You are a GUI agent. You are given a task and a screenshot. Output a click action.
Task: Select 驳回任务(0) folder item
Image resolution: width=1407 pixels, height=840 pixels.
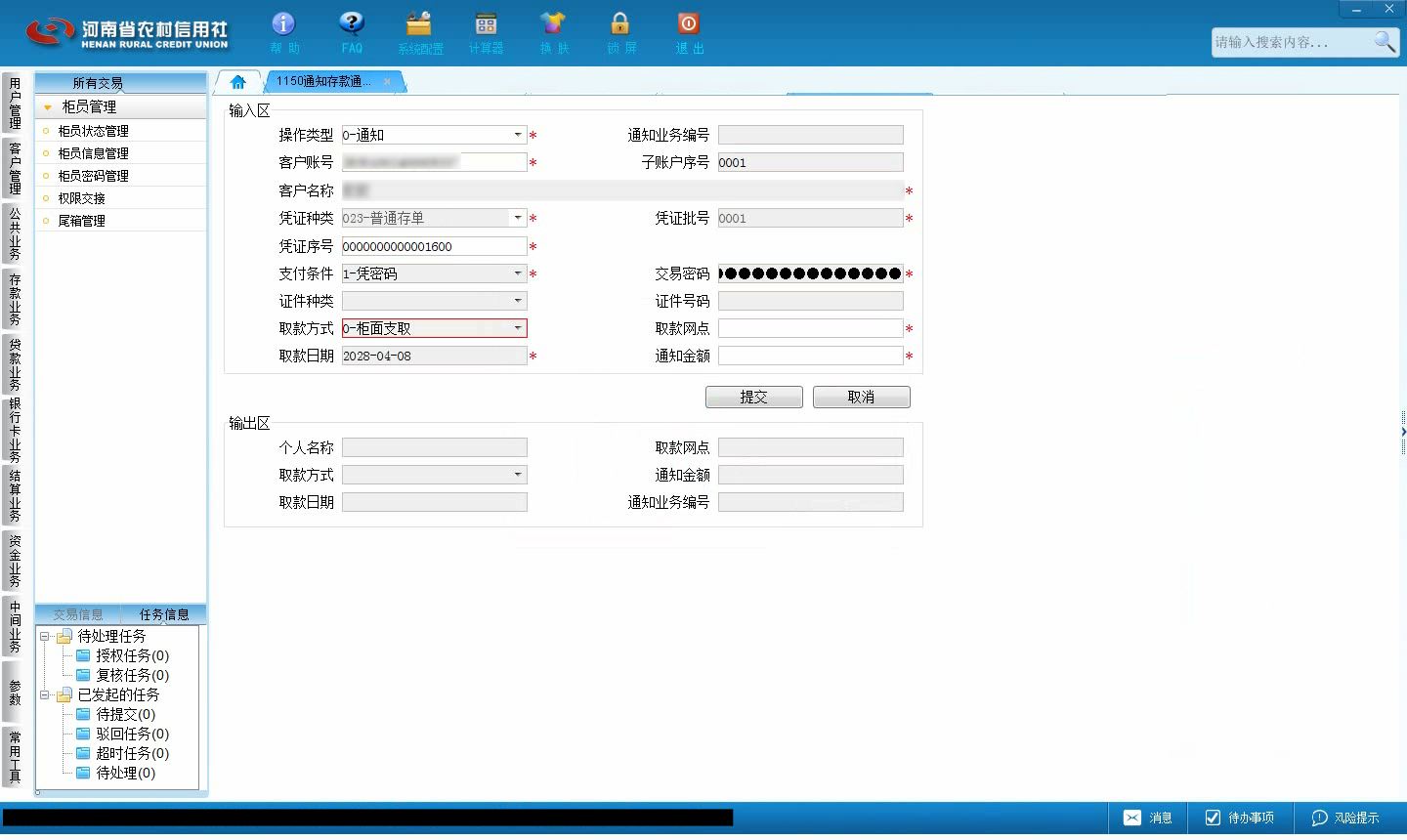click(123, 734)
